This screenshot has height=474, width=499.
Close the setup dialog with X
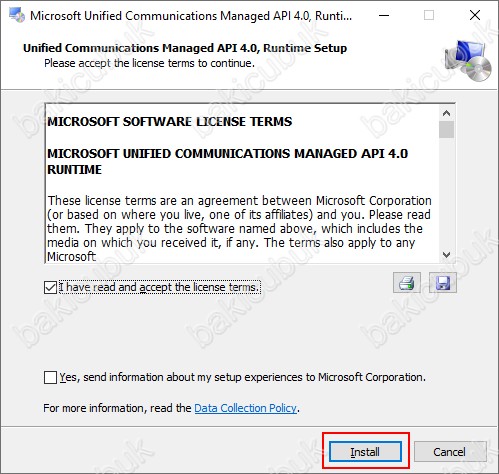[x=475, y=15]
